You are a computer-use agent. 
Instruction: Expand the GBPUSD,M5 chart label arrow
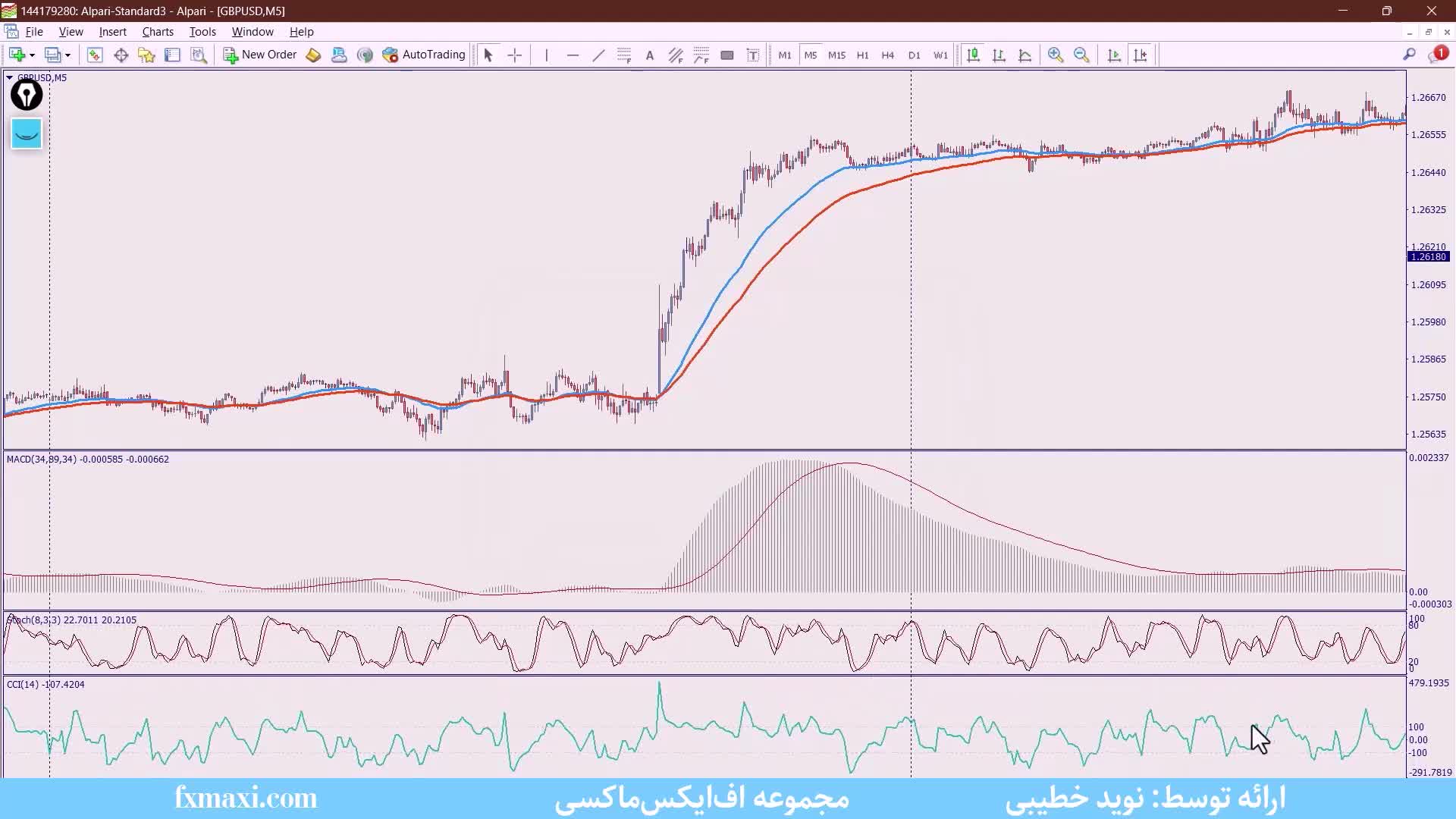9,77
